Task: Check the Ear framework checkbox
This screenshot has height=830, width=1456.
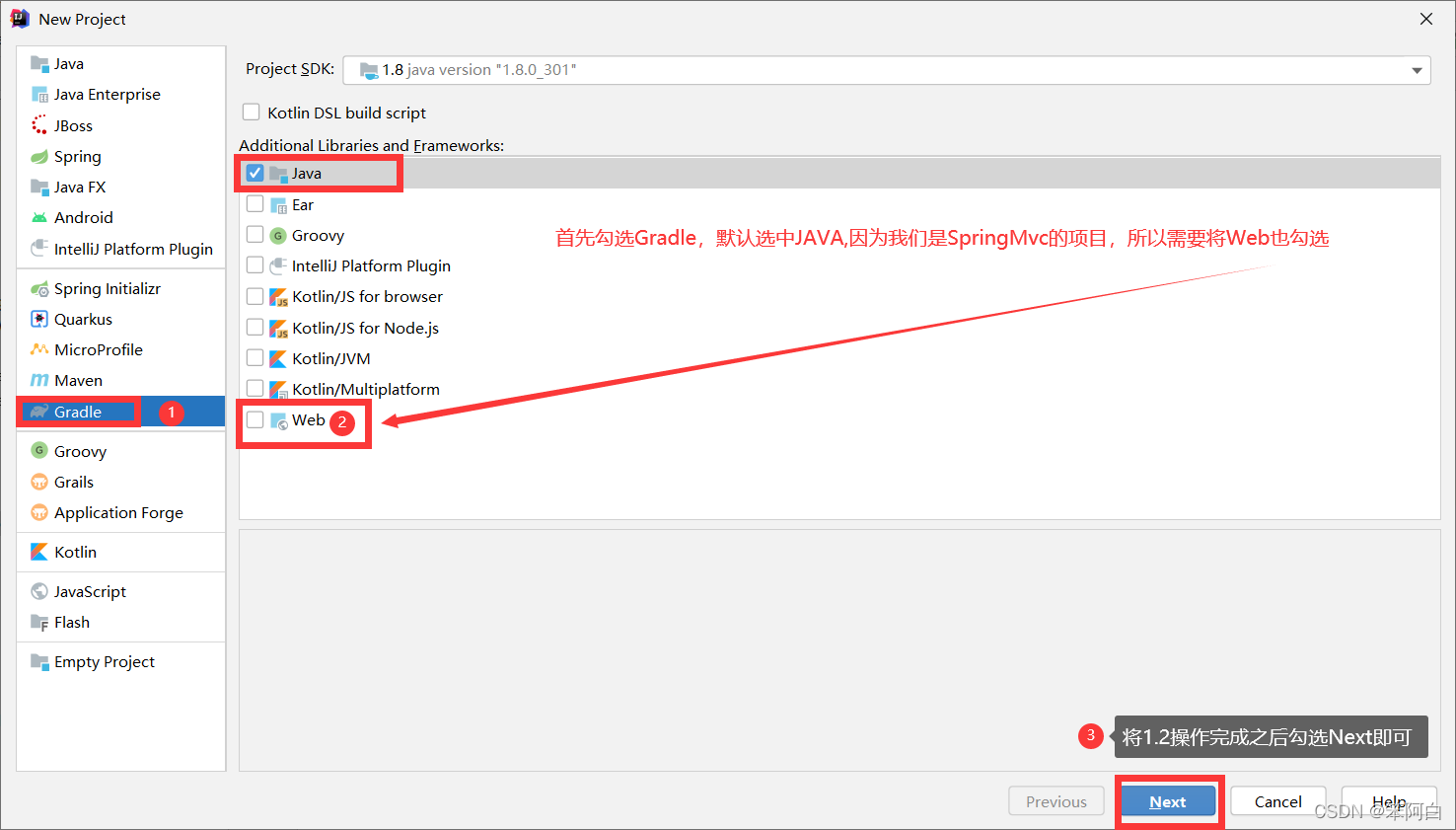Action: [255, 204]
